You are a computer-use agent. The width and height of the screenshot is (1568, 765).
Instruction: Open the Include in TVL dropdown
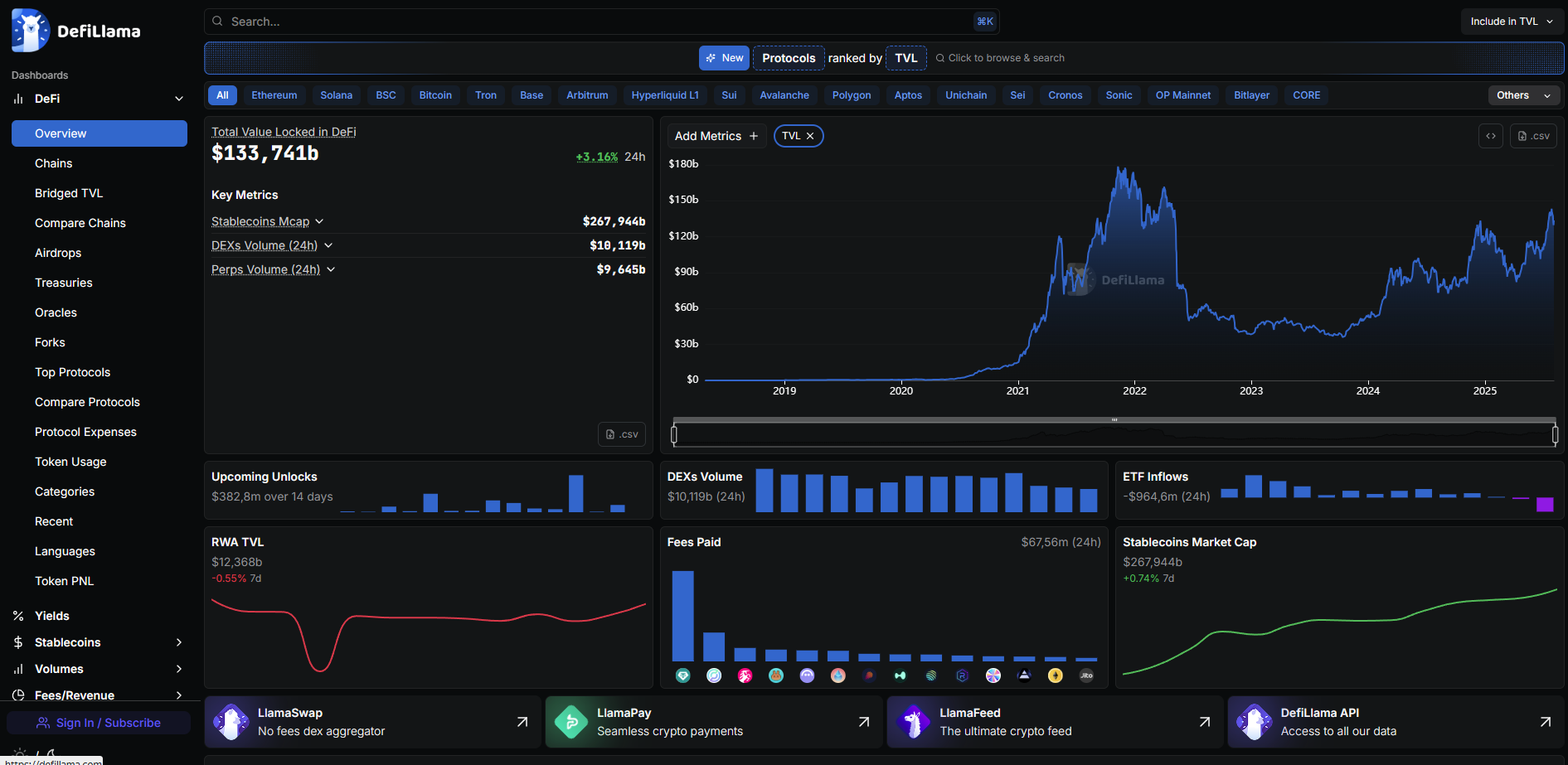pos(1512,22)
